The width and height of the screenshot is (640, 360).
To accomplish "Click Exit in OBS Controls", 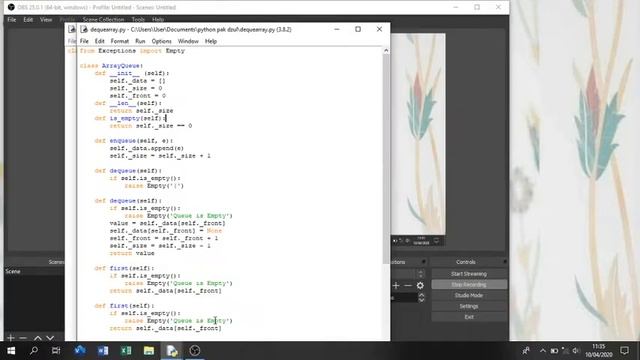I will [469, 317].
